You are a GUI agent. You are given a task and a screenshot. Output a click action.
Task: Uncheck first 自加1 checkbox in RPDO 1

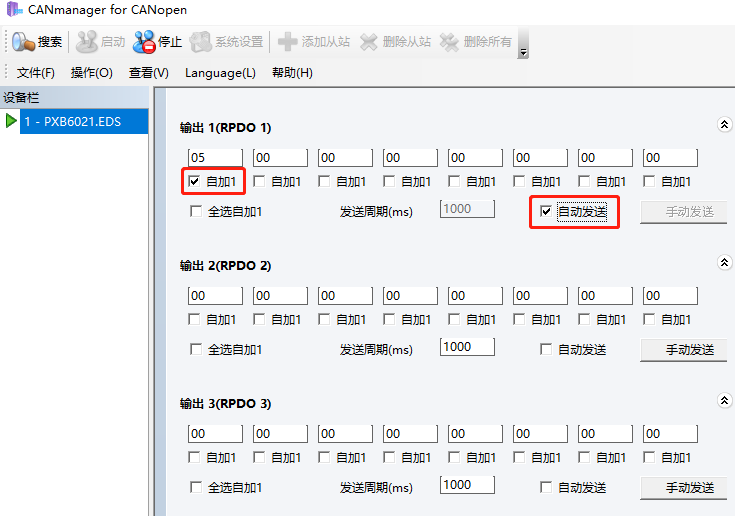point(194,181)
